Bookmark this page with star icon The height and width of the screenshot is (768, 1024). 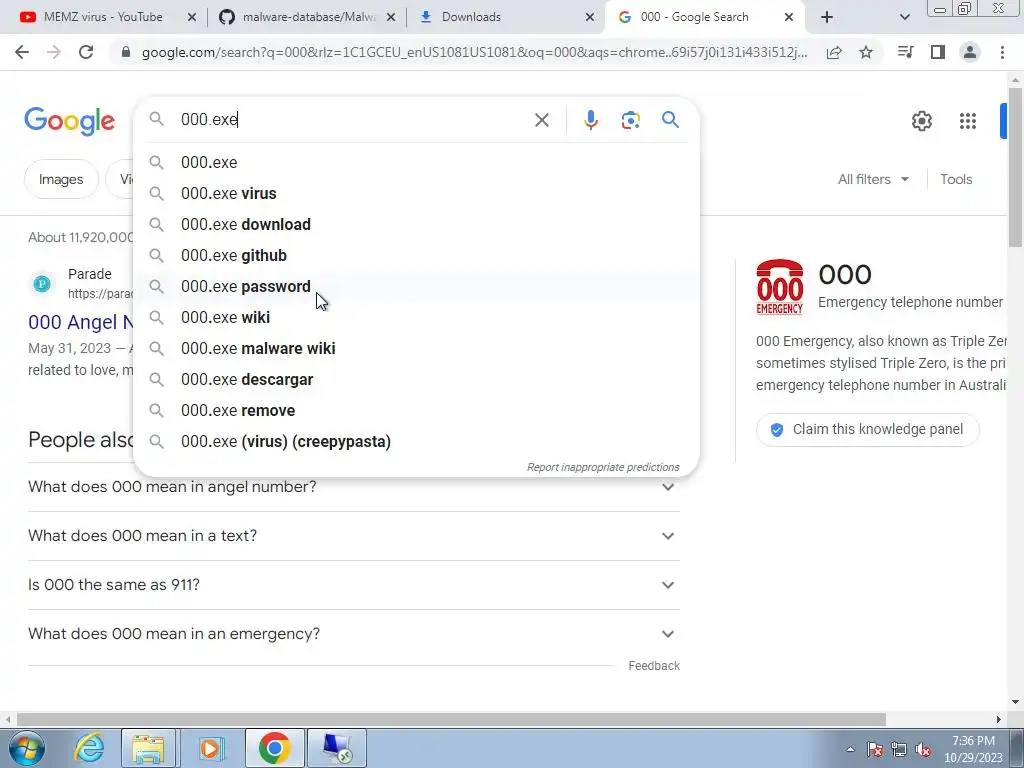point(866,52)
